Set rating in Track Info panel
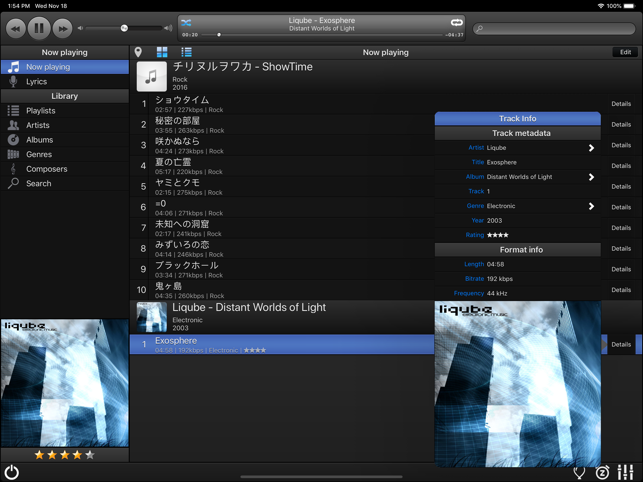The height and width of the screenshot is (482, 643). (497, 235)
